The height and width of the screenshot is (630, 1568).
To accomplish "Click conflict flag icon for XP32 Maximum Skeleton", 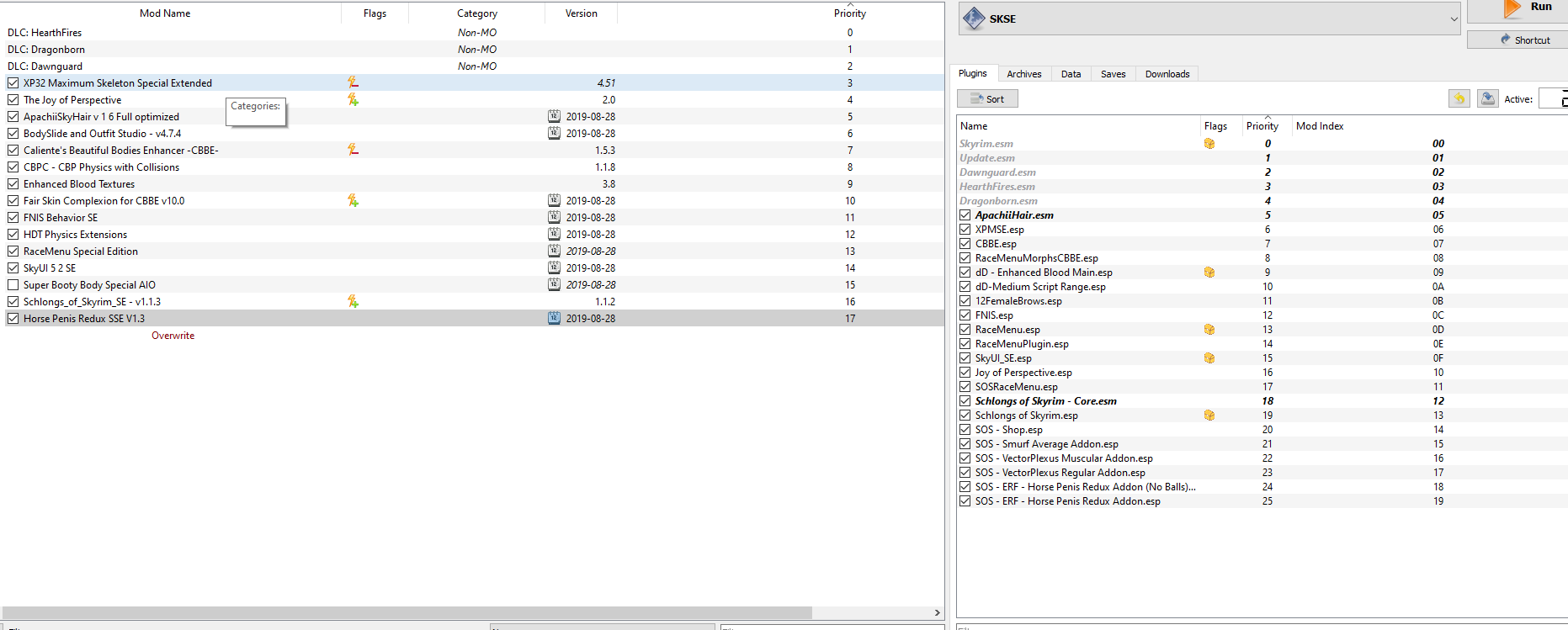I will [x=353, y=82].
